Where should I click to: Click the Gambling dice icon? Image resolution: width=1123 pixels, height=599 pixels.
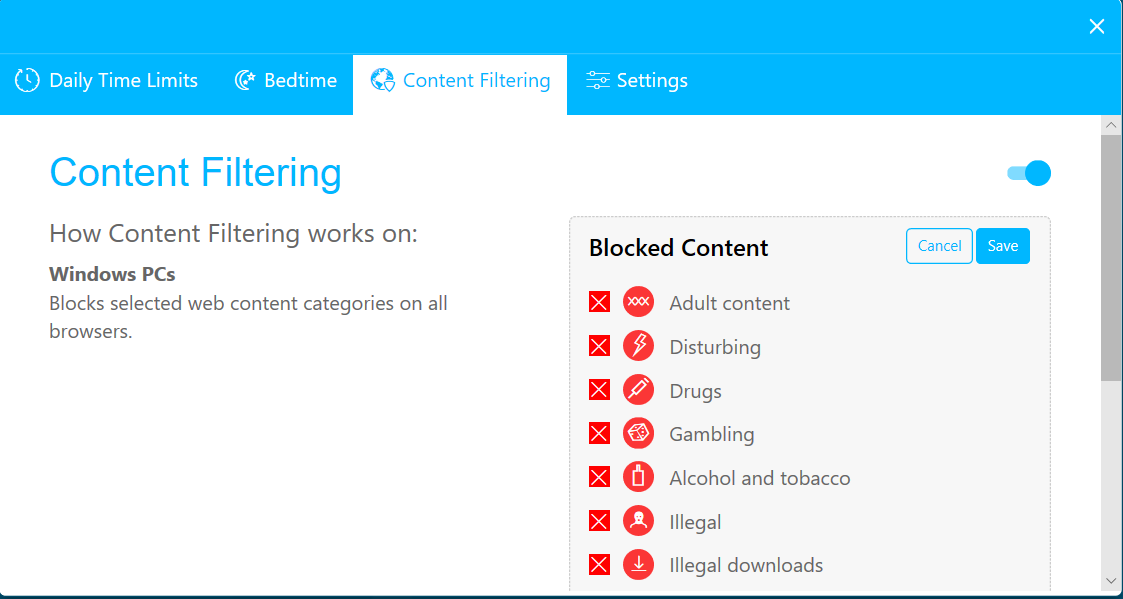(x=638, y=433)
